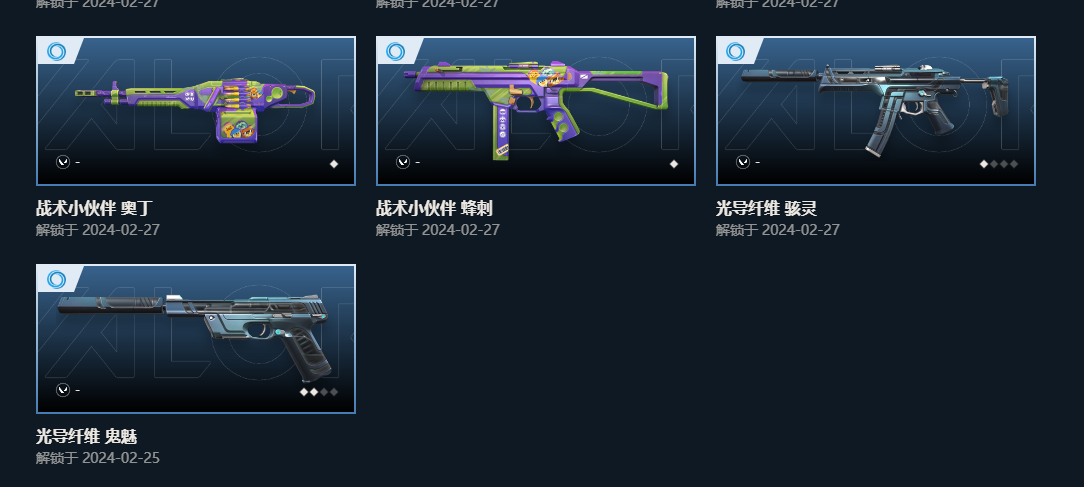Click the single level diamond on 蜂刺 card
Image resolution: width=1084 pixels, height=487 pixels.
[674, 164]
